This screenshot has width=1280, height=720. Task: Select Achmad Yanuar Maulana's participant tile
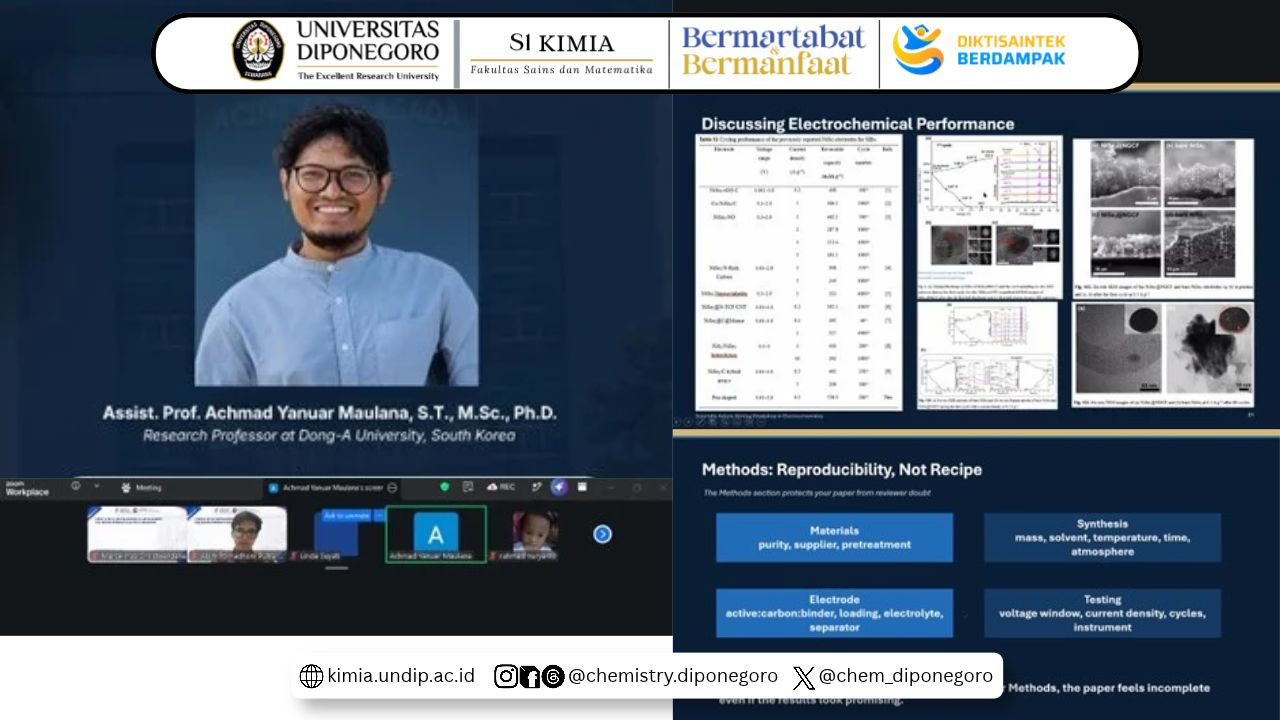(436, 534)
